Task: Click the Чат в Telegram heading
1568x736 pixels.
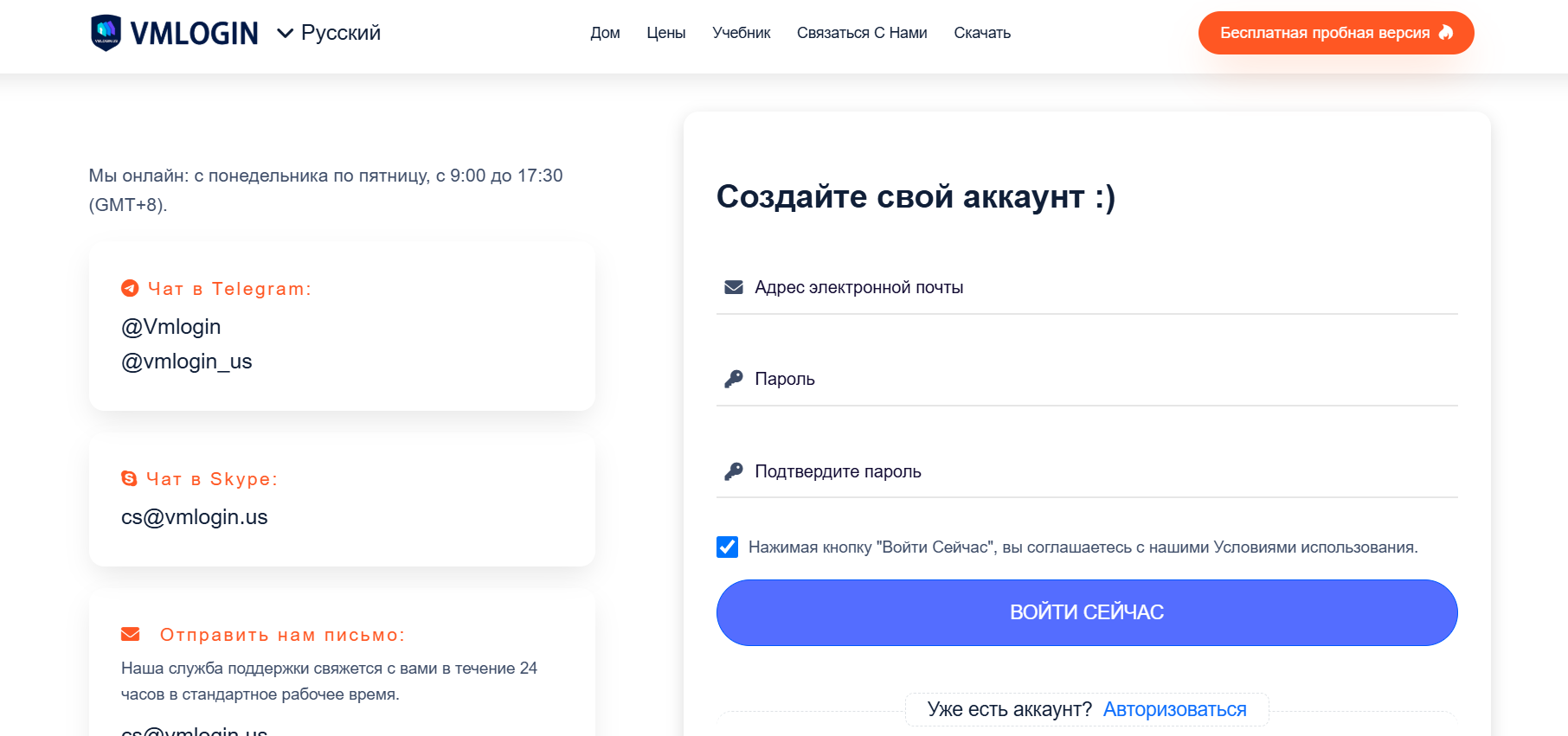Action: [228, 289]
